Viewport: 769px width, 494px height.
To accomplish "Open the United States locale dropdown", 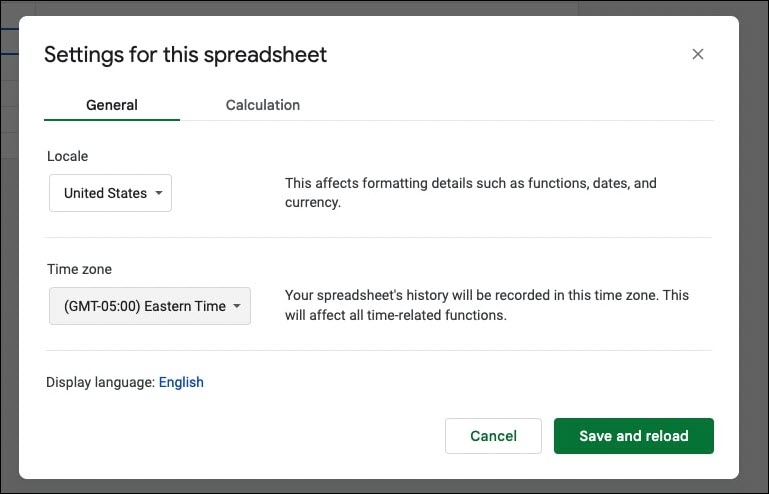I will [110, 193].
